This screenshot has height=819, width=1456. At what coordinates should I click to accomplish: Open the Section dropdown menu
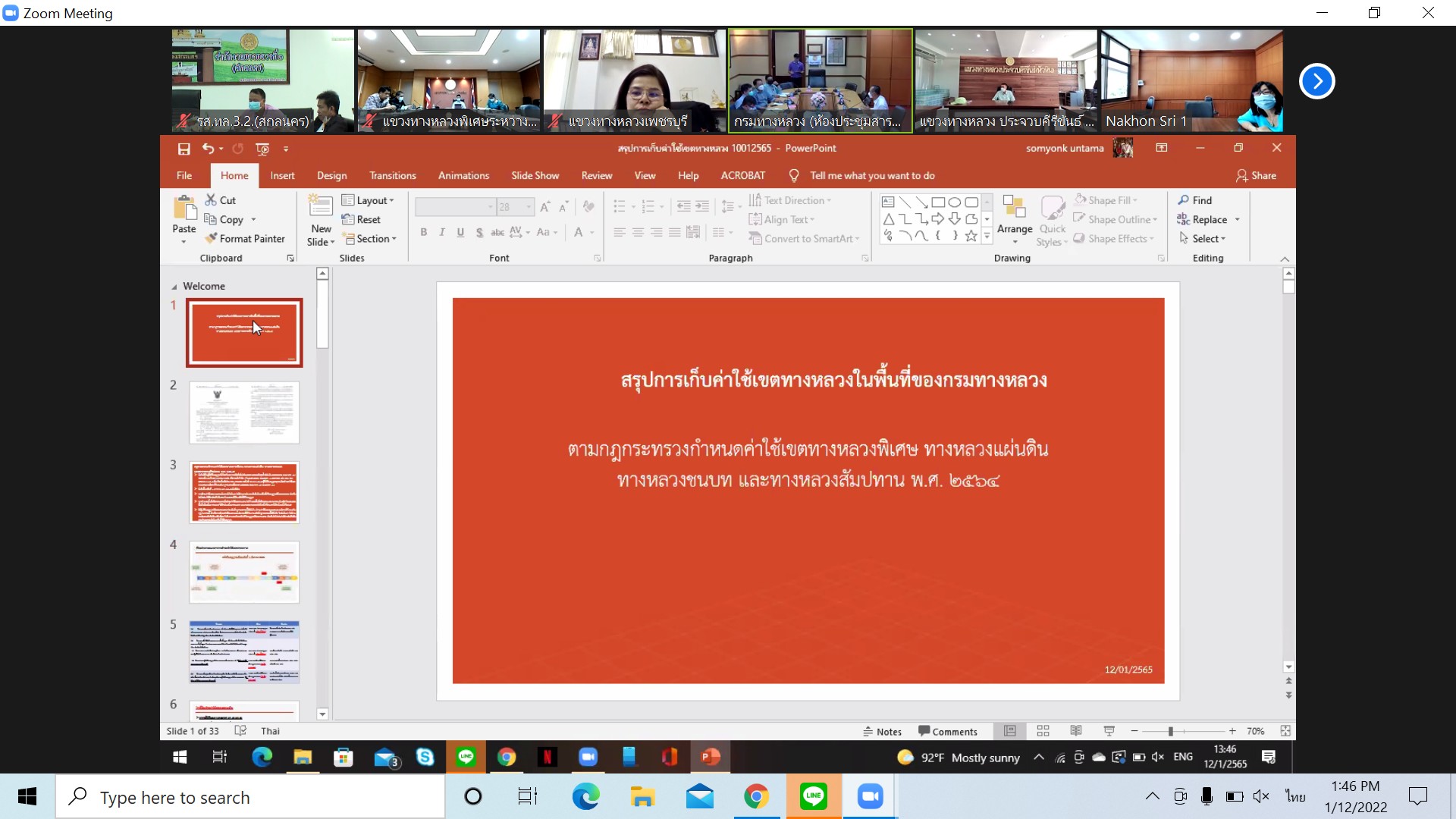pyautogui.click(x=370, y=238)
